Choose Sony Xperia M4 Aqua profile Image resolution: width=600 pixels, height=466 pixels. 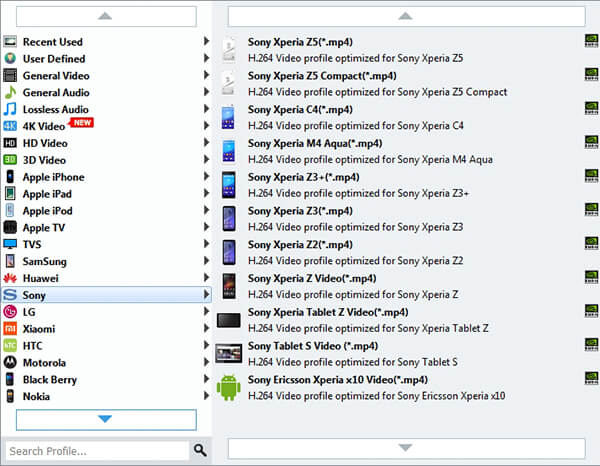[x=314, y=143]
